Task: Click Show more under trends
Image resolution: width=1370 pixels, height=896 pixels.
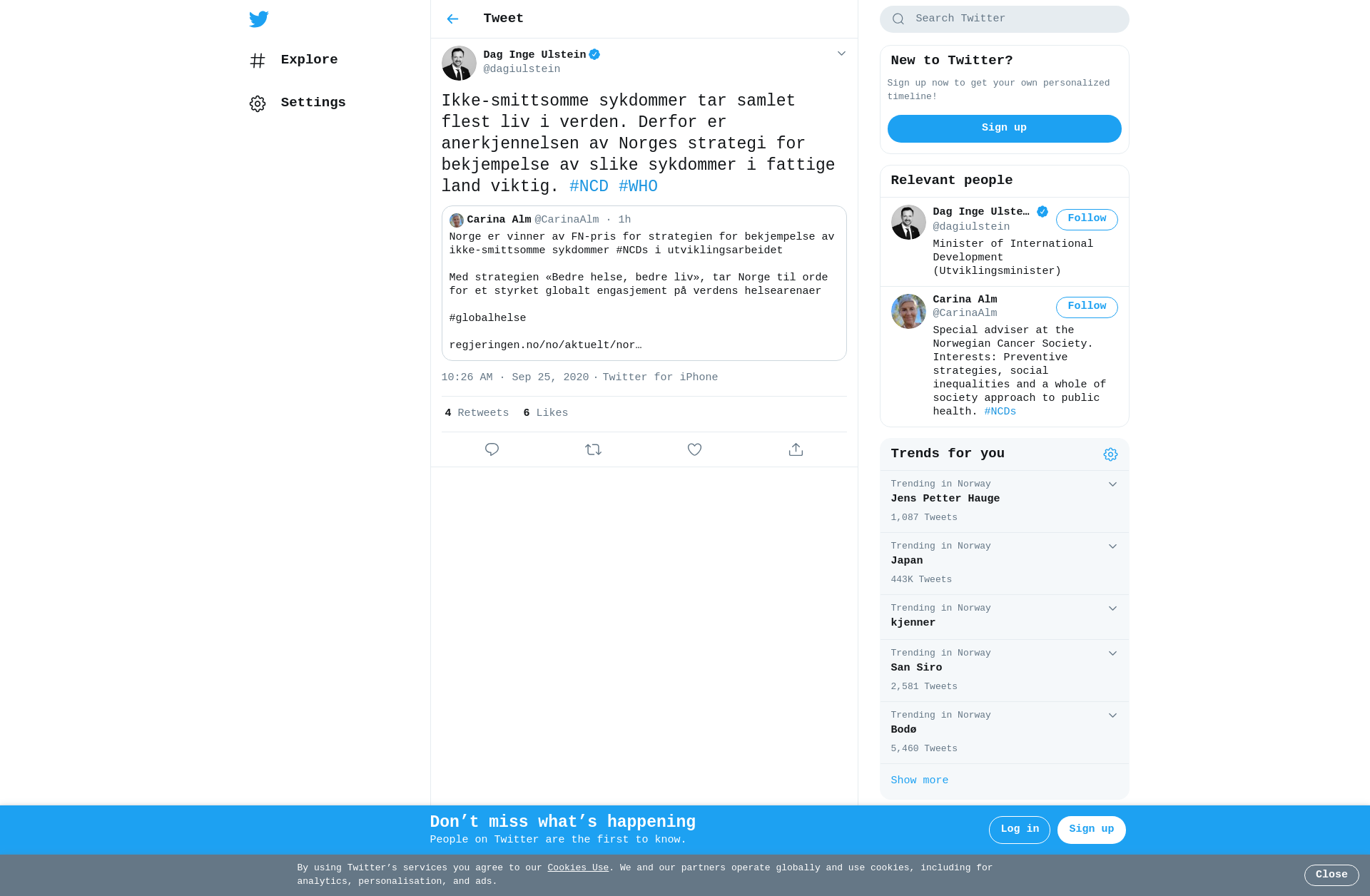Action: click(919, 780)
